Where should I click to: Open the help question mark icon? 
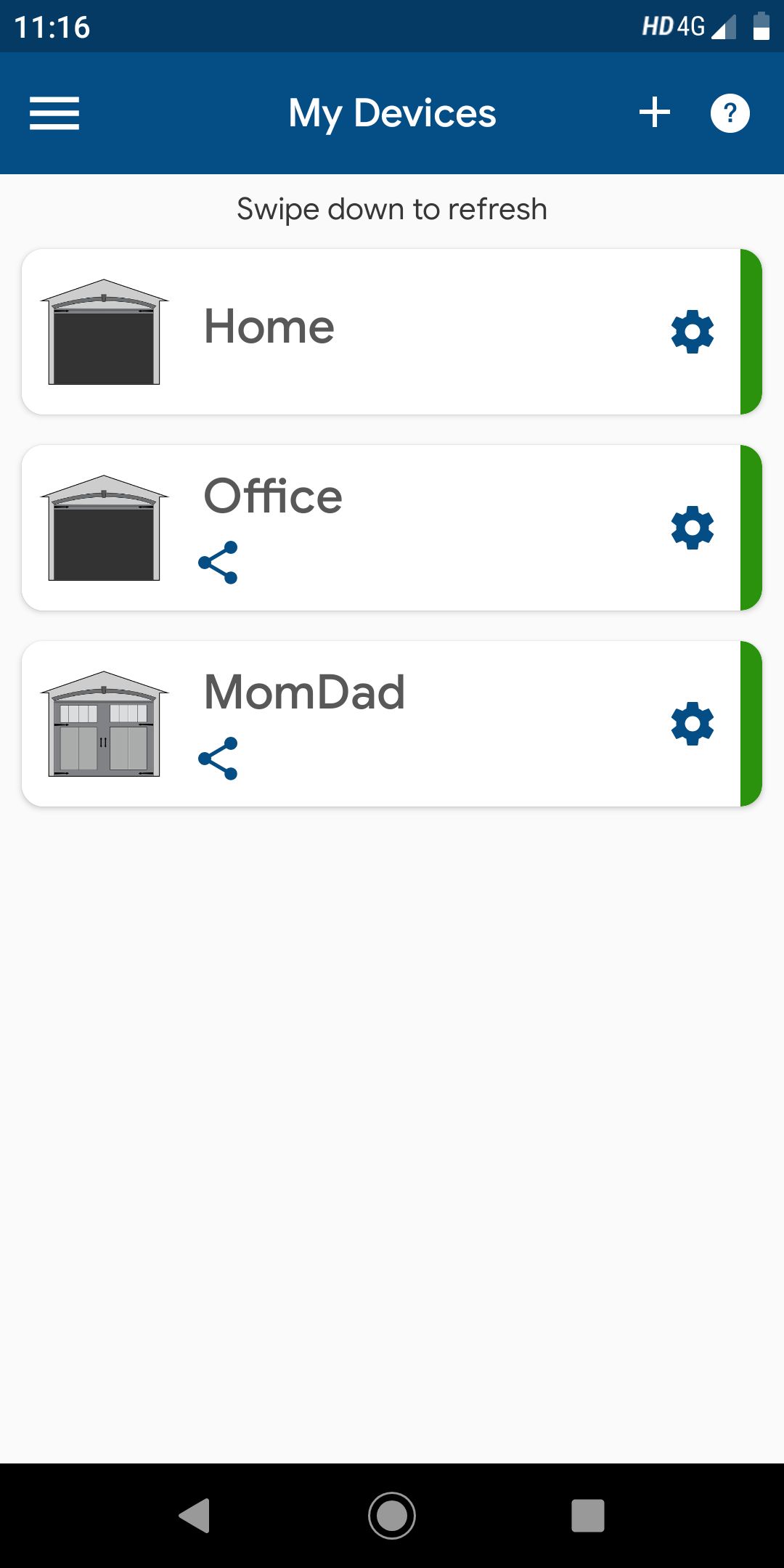pyautogui.click(x=730, y=113)
